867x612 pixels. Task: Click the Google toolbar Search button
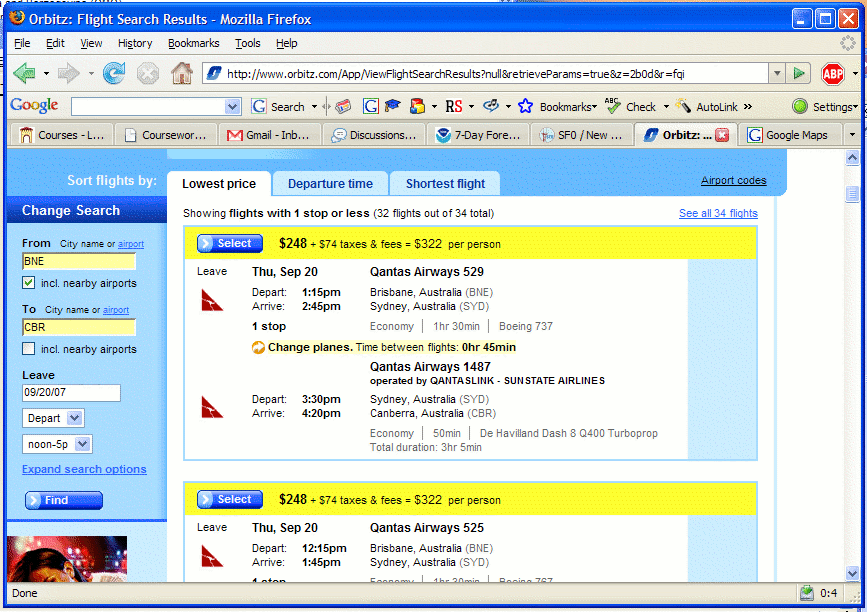[x=278, y=107]
